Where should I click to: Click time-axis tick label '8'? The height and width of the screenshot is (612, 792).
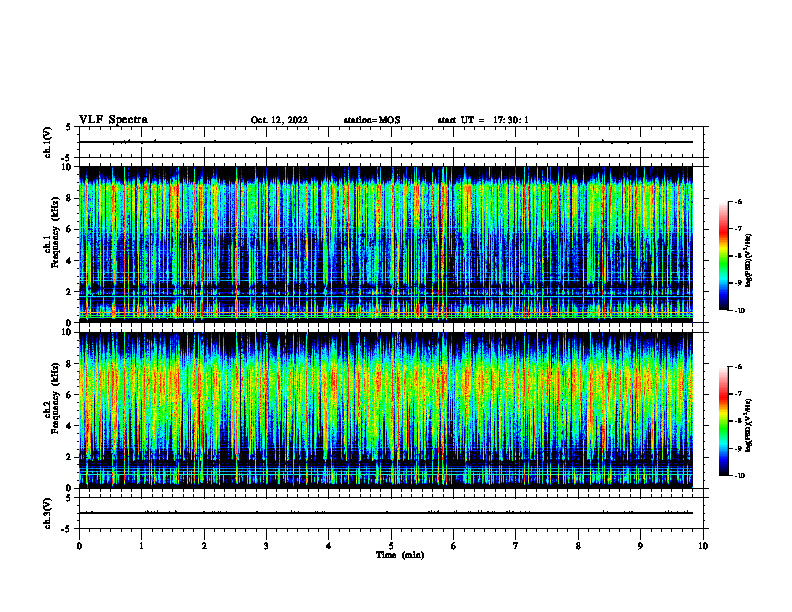578,546
